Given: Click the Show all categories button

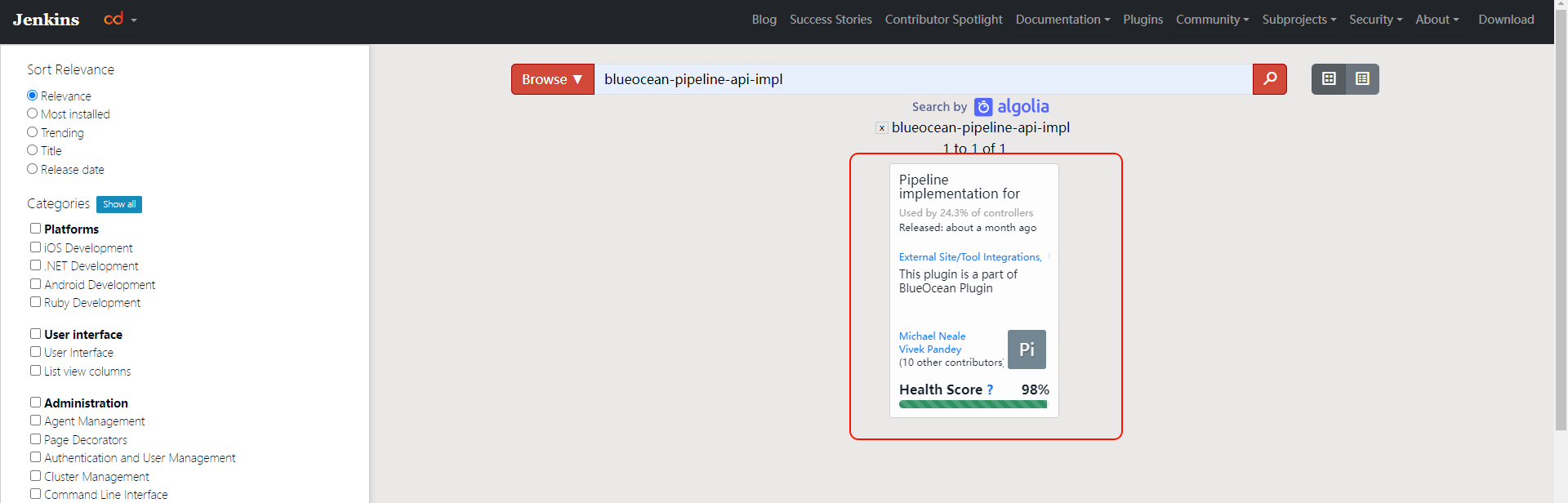Looking at the screenshot, I should pyautogui.click(x=119, y=204).
